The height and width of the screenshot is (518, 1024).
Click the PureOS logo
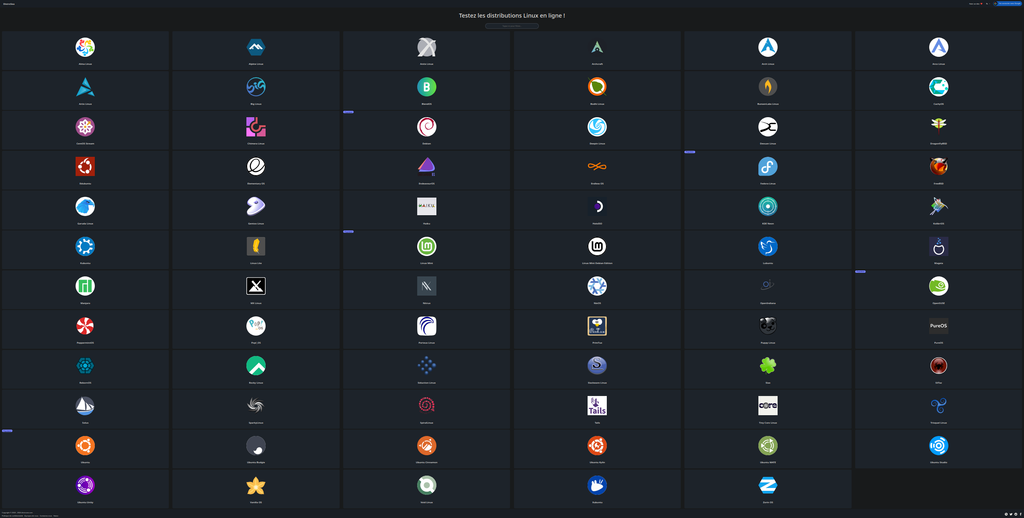click(x=938, y=326)
